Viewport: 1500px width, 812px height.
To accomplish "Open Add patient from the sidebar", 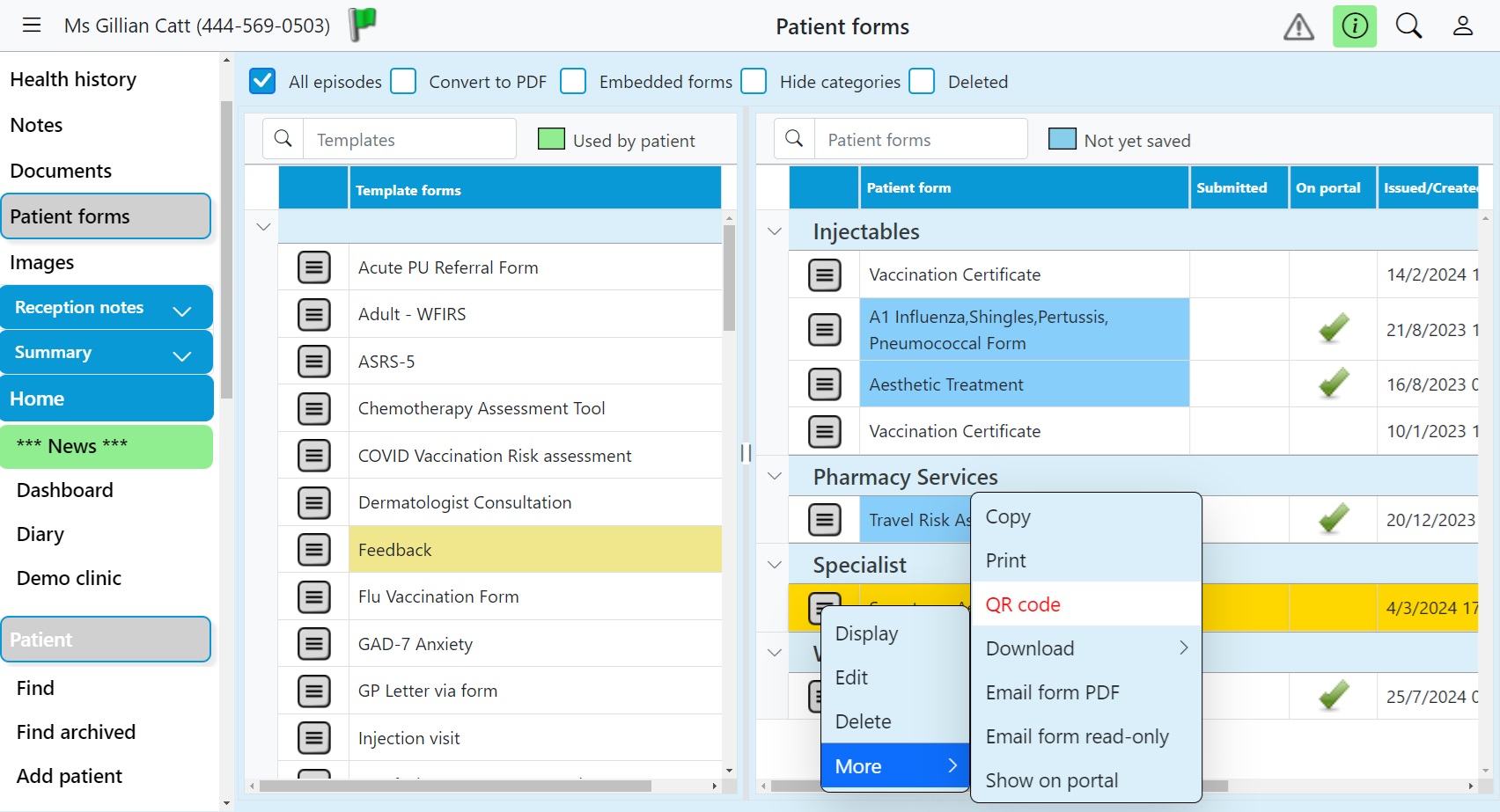I will pos(70,776).
